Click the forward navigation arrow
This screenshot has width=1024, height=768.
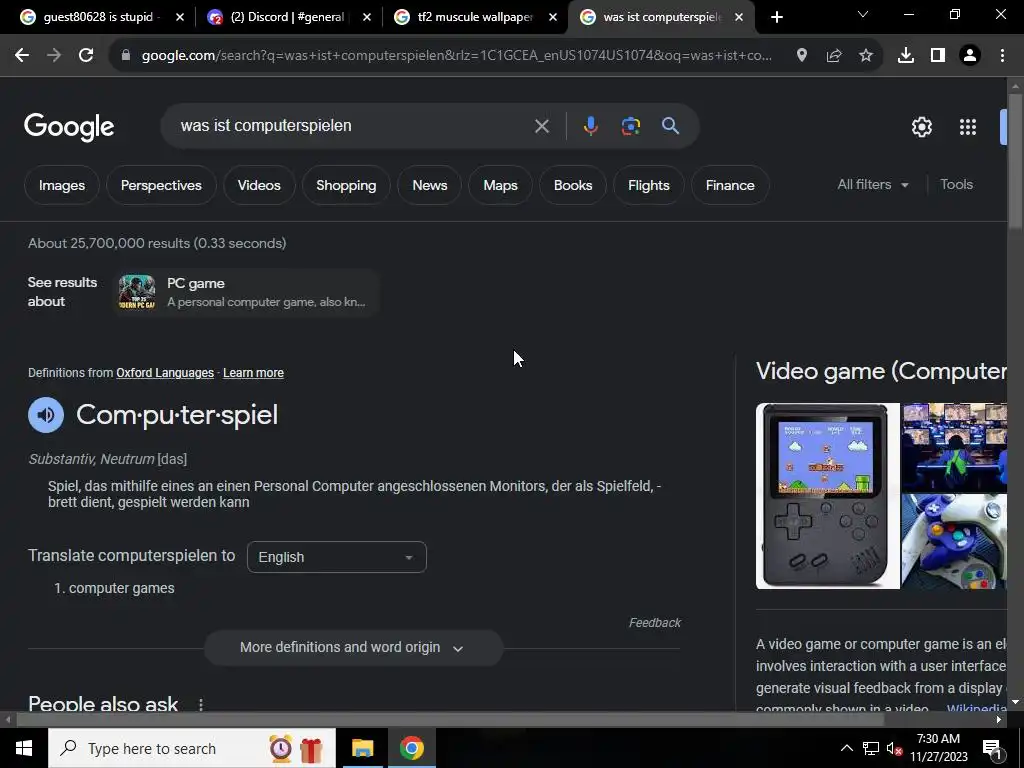point(54,56)
